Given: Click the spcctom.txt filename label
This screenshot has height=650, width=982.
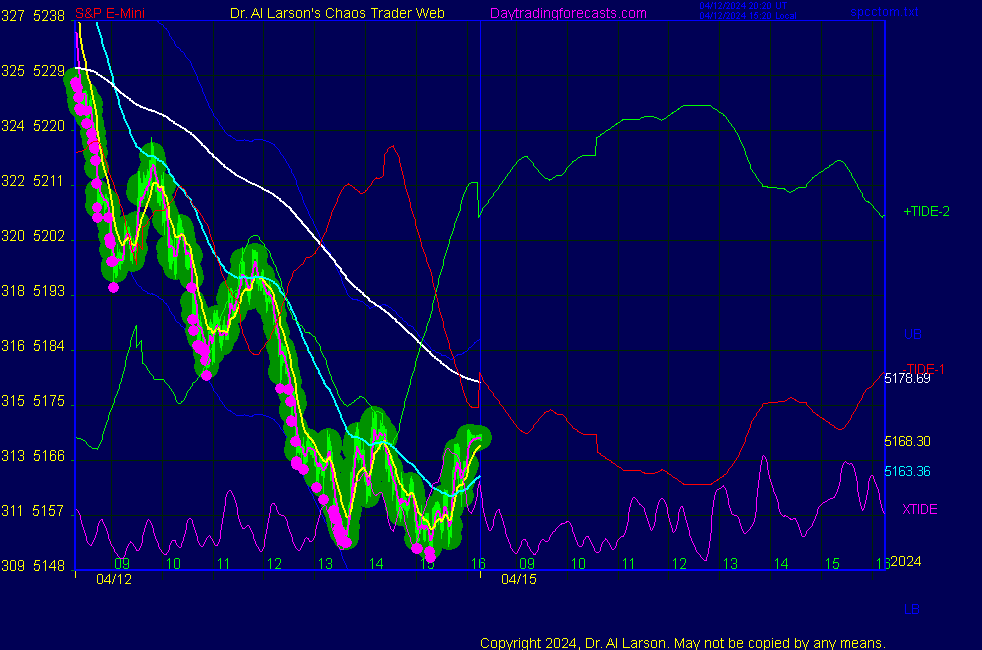Looking at the screenshot, I should coord(884,11).
